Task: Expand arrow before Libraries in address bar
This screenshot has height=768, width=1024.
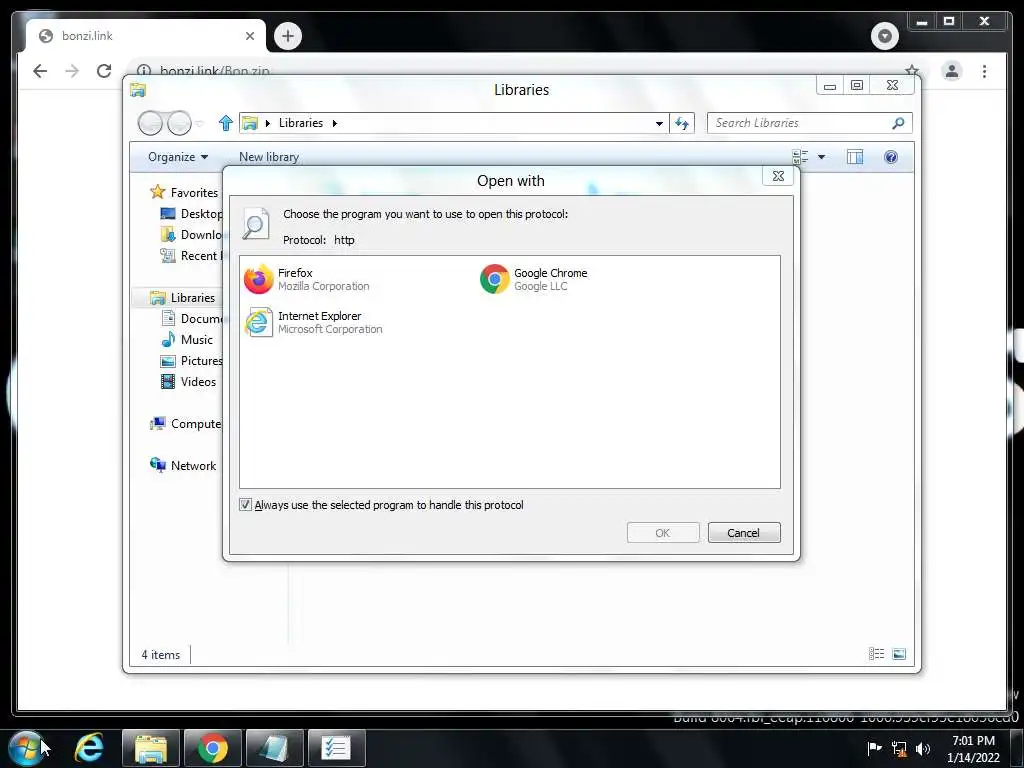Action: click(268, 123)
